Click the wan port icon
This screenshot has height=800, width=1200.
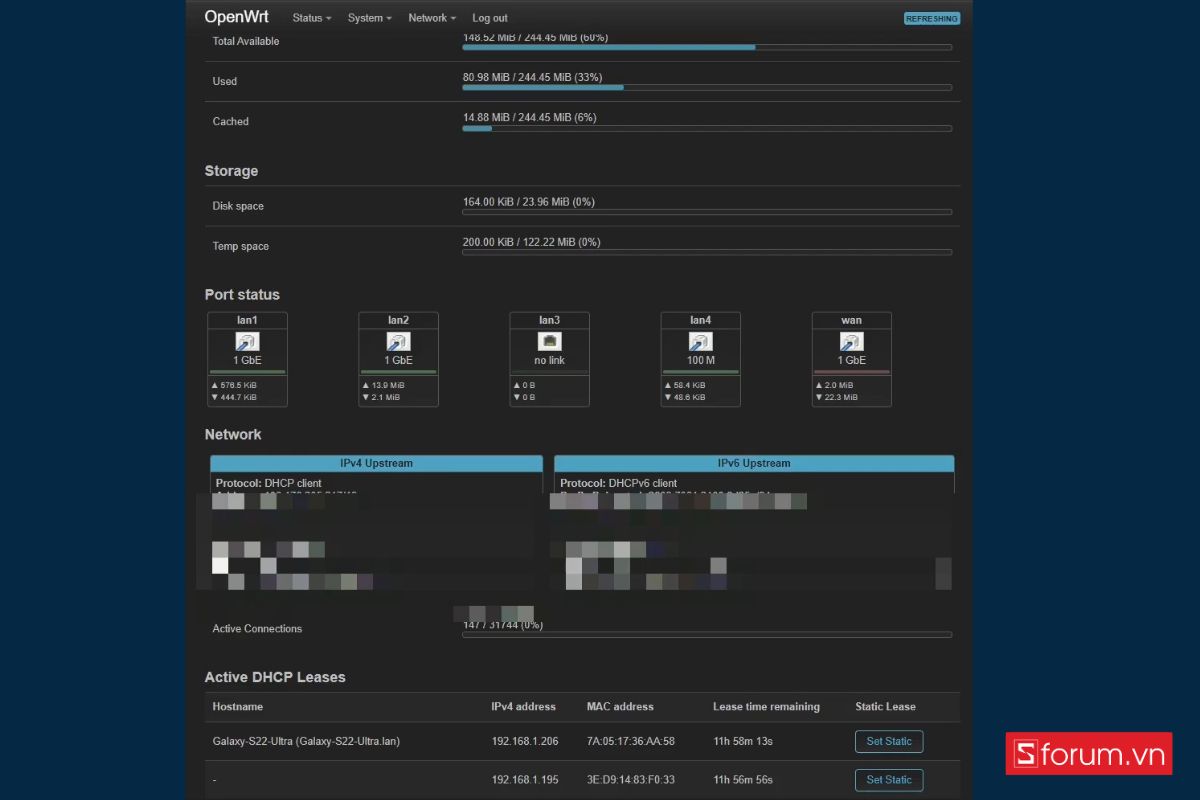[851, 342]
